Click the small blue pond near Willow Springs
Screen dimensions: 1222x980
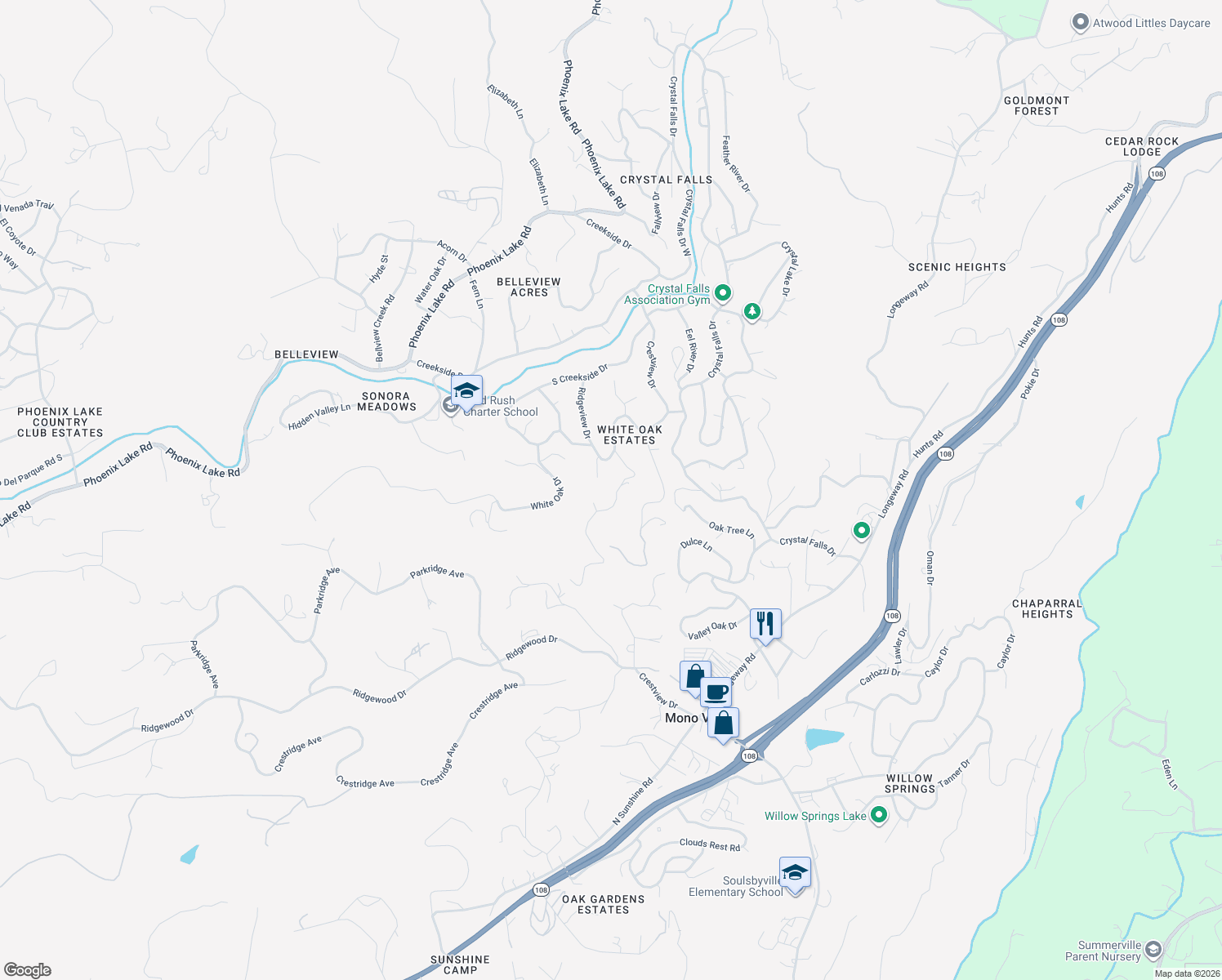823,739
